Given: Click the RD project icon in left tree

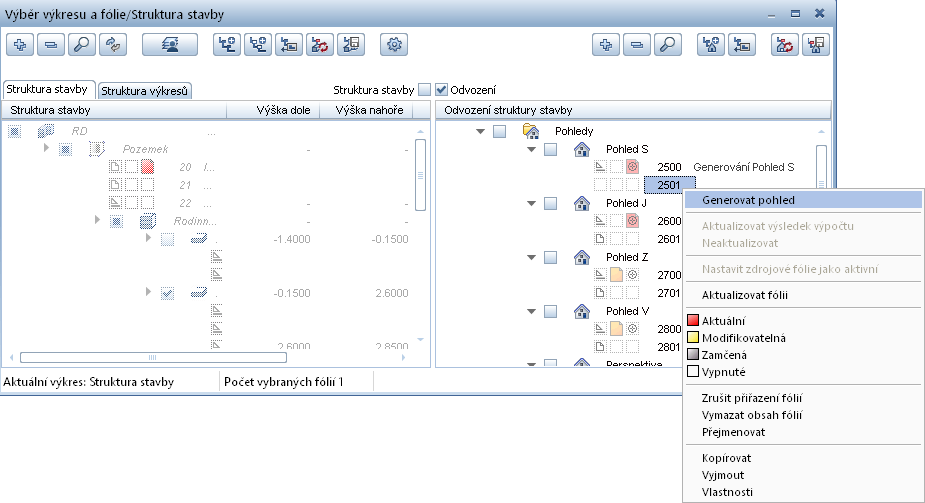Looking at the screenshot, I should click(x=46, y=131).
